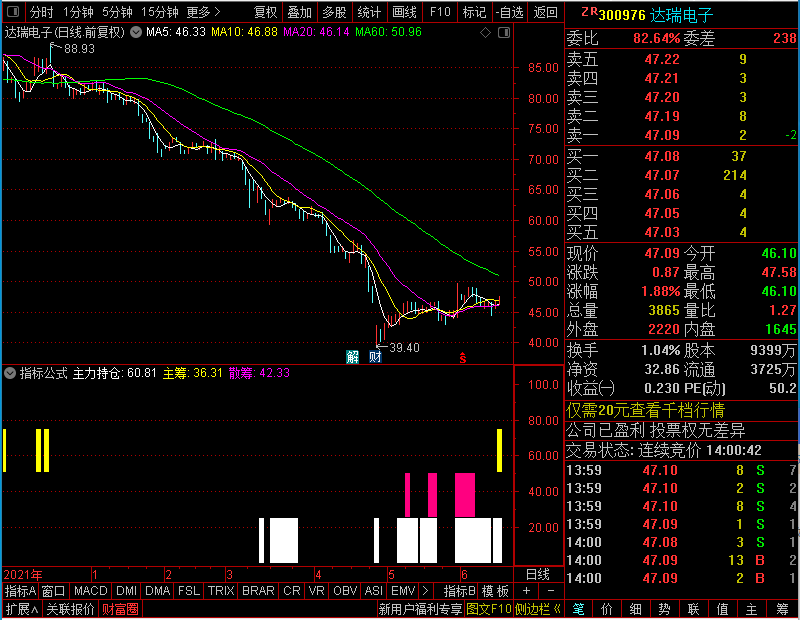Click the 叠加 overlay button

[x=299, y=12]
